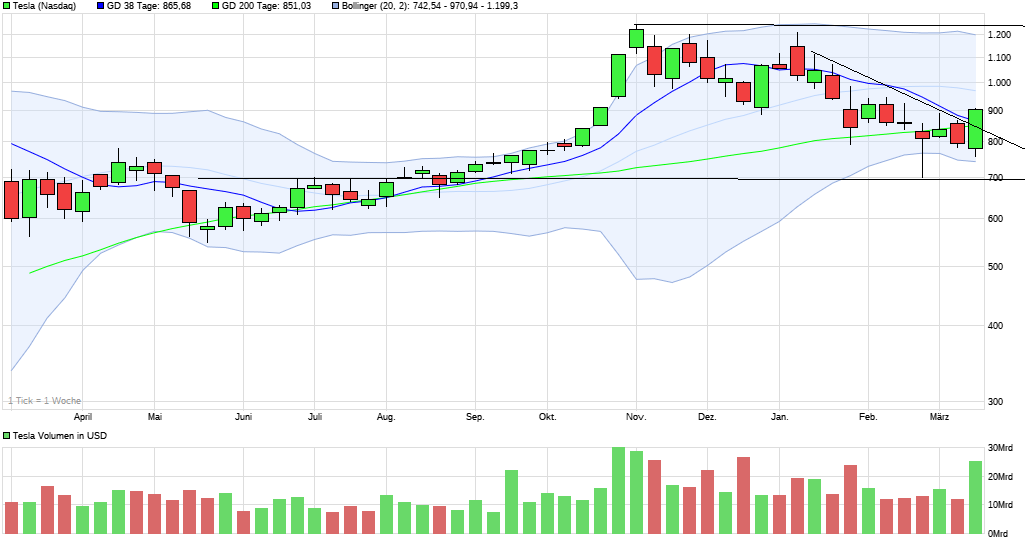Click the last green candle in March
Viewport: 1025px width, 544px height.
pos(975,129)
